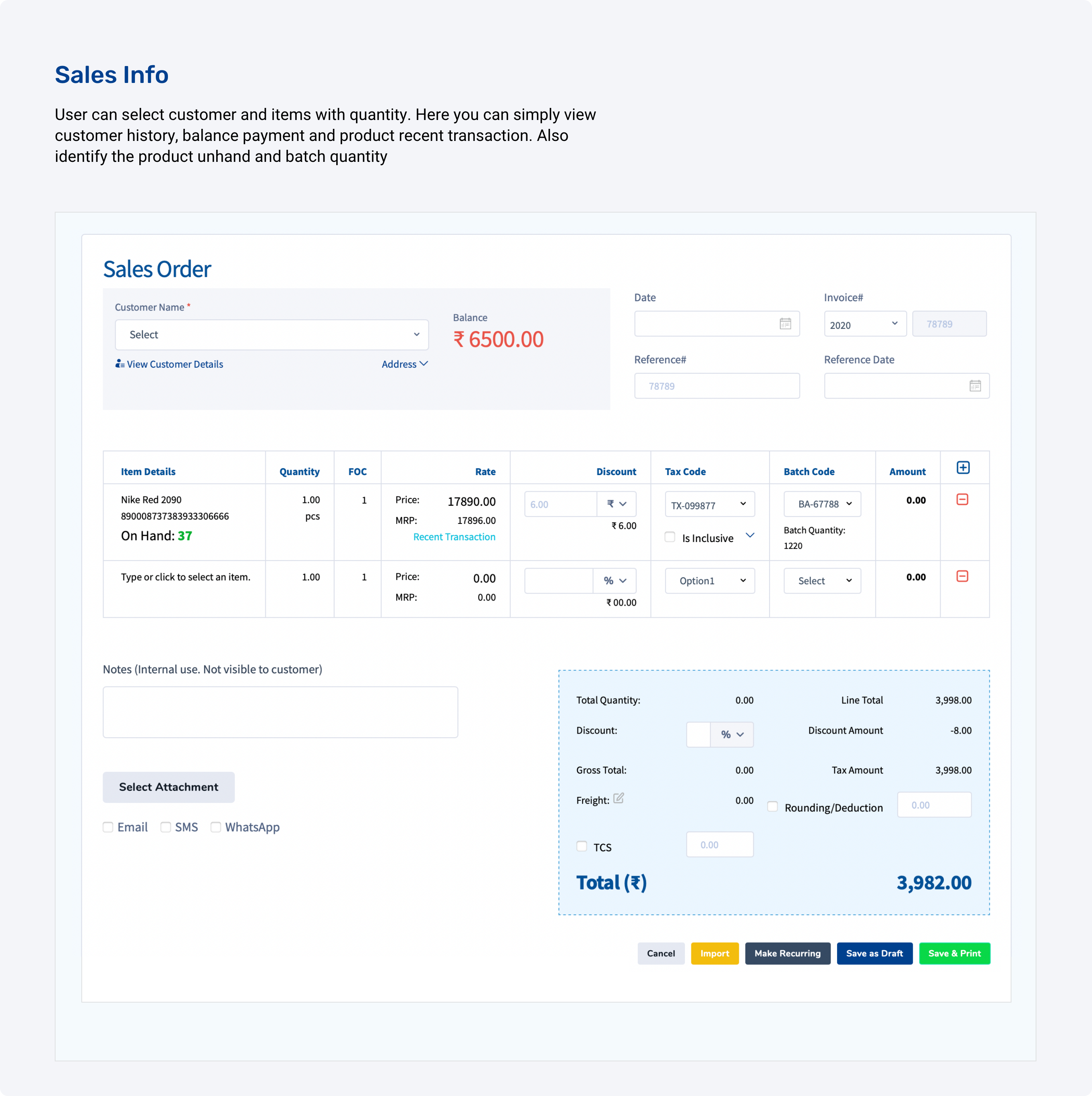1092x1096 pixels.
Task: Click the Batch Quantity 1220 text
Action: [815, 538]
